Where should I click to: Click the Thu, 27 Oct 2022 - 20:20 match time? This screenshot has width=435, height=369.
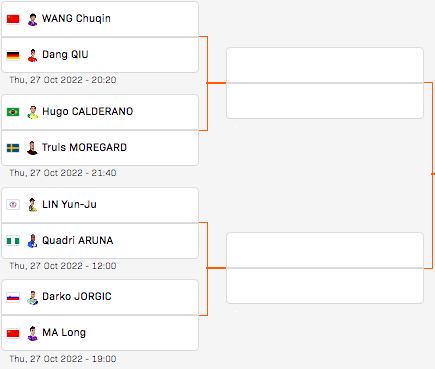63,80
